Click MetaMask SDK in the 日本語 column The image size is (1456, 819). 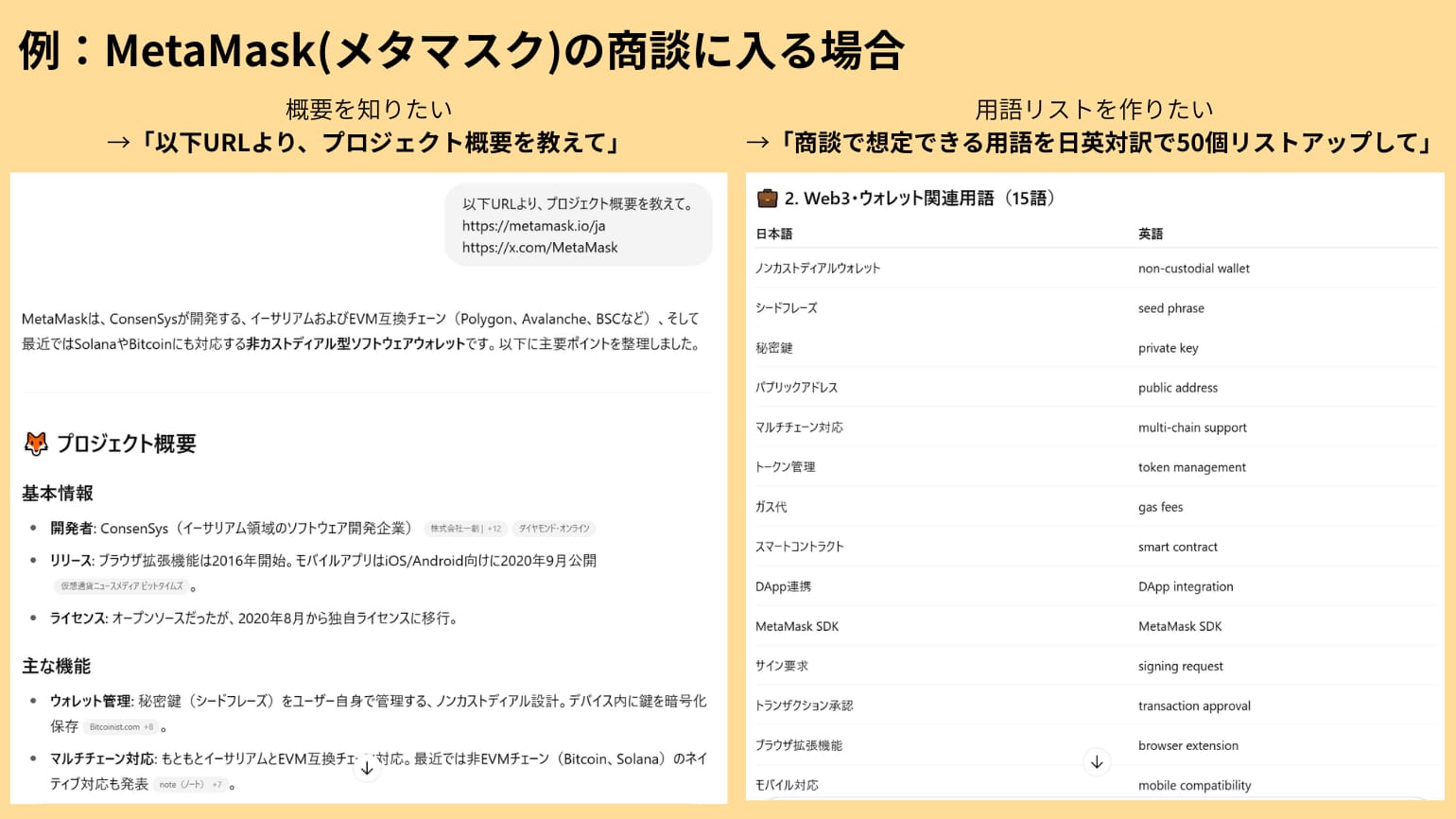(x=797, y=626)
